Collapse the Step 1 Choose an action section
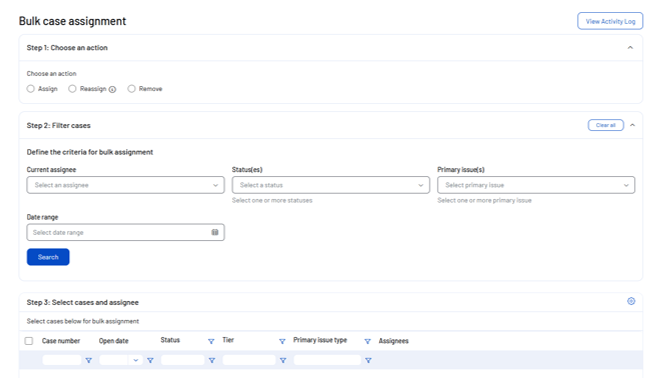 (630, 48)
